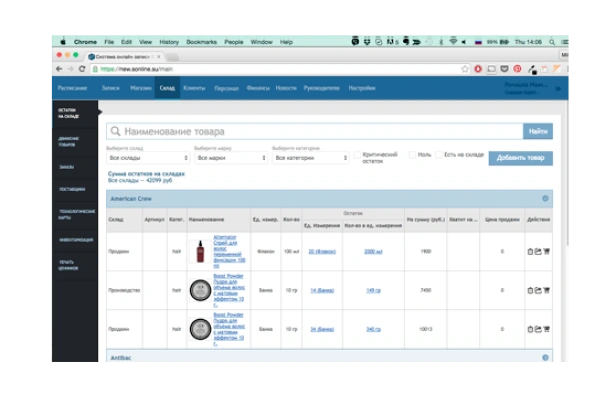Click the folder icon in the last product row

coord(538,329)
